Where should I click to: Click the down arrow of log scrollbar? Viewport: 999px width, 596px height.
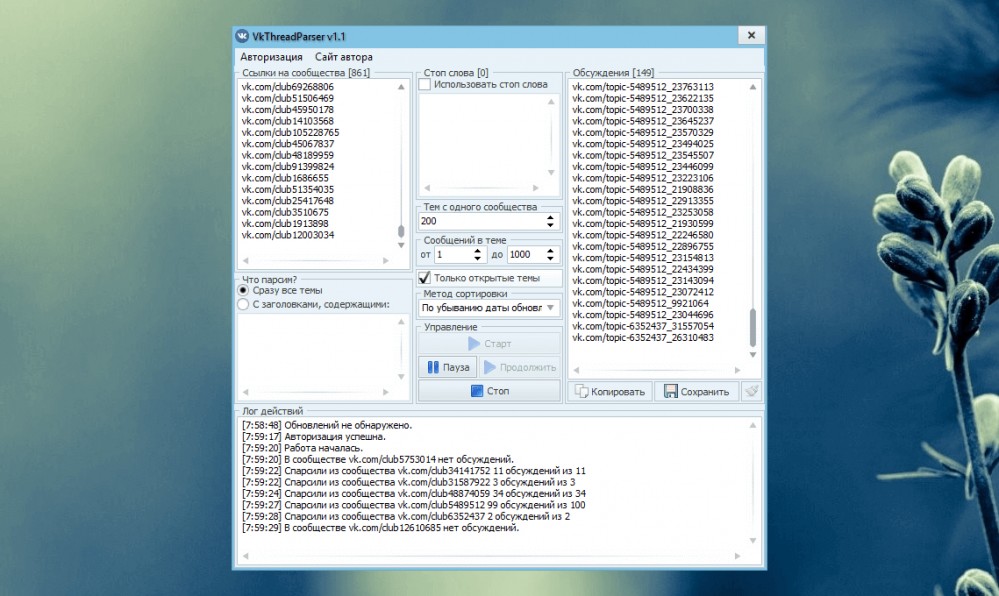tap(752, 541)
